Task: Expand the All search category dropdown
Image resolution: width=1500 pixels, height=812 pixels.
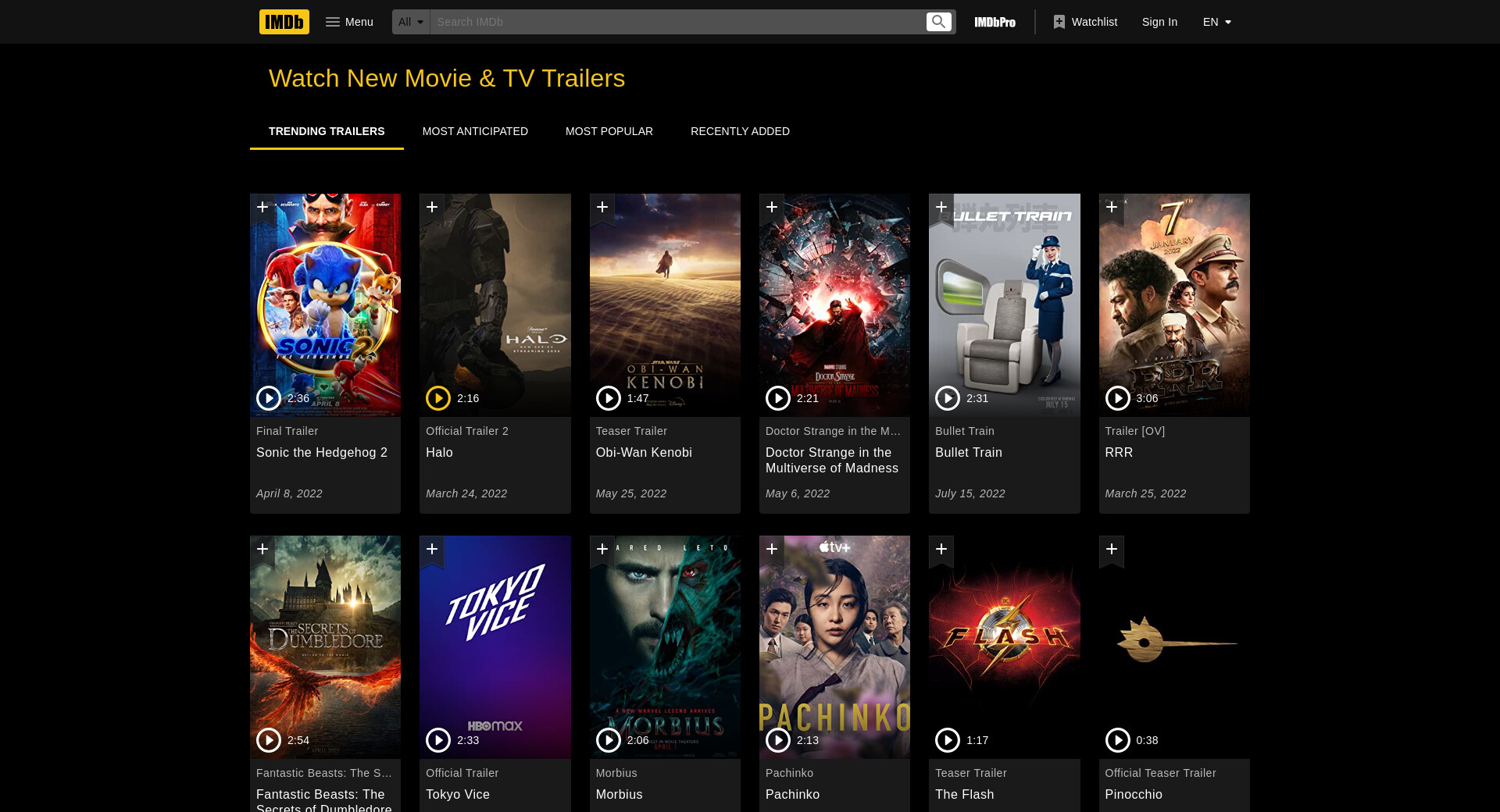Action: 411,22
